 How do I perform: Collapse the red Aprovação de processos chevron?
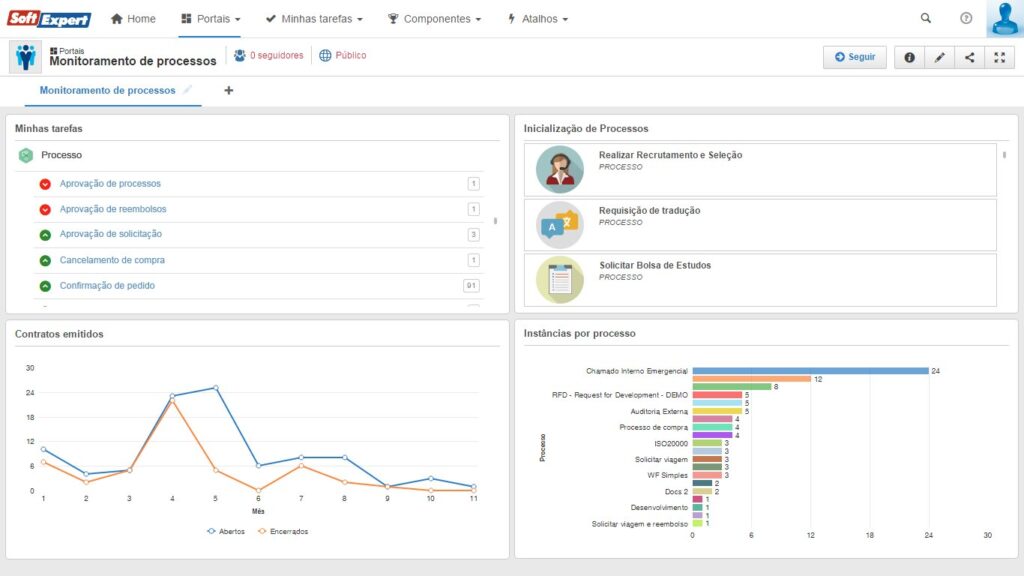pos(45,184)
